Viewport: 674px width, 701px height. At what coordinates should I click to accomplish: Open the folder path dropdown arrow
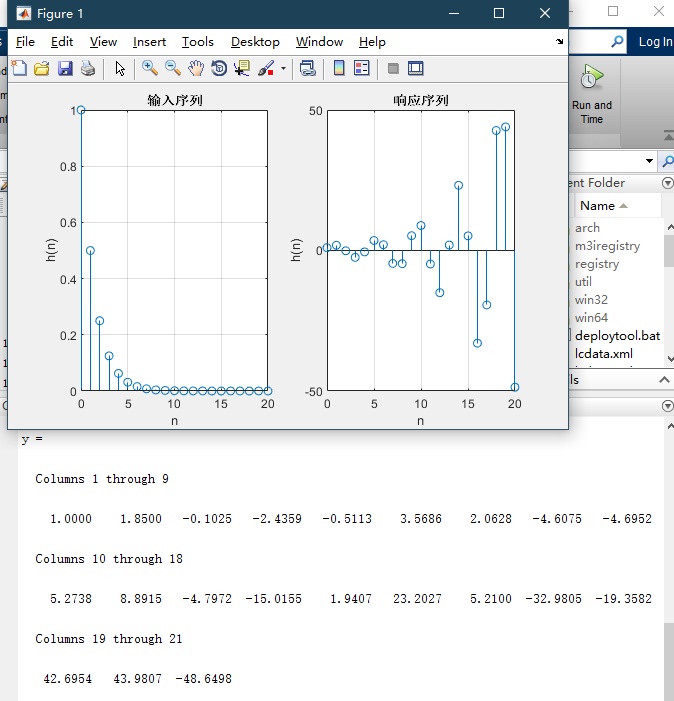click(x=649, y=161)
